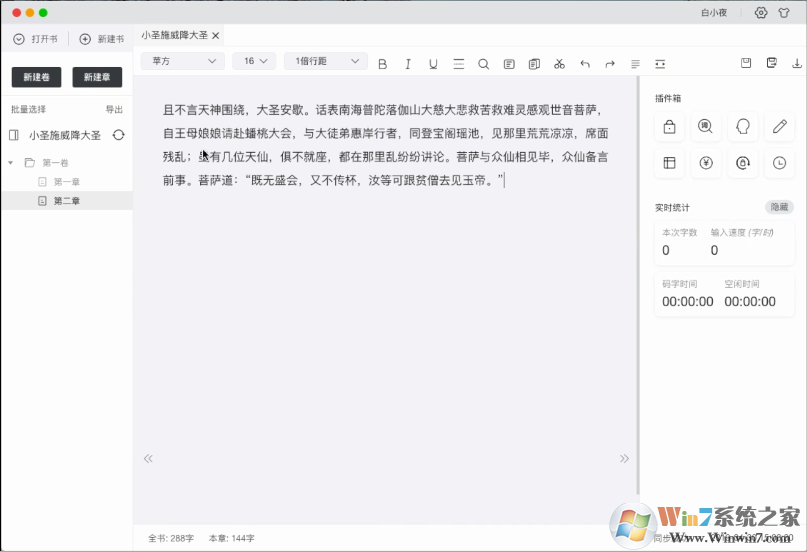Image resolution: width=807 pixels, height=552 pixels.
Task: Toggle italic formatting
Action: click(408, 64)
